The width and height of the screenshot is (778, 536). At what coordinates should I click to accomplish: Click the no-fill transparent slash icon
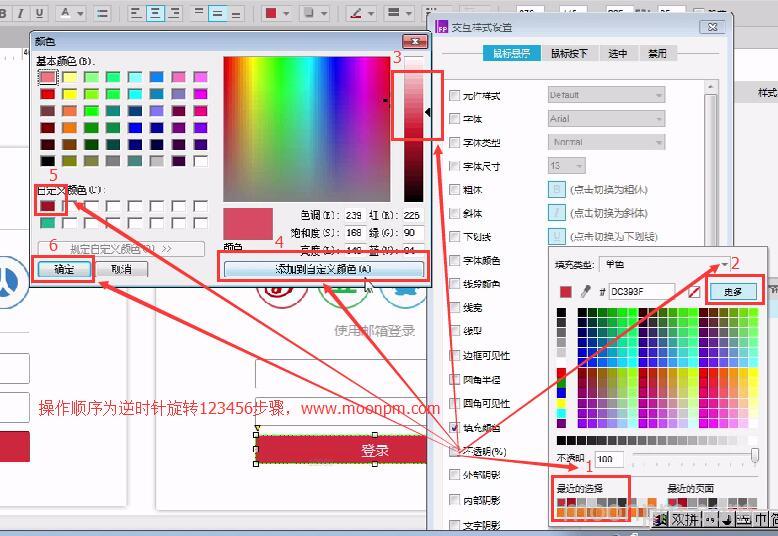[x=695, y=292]
